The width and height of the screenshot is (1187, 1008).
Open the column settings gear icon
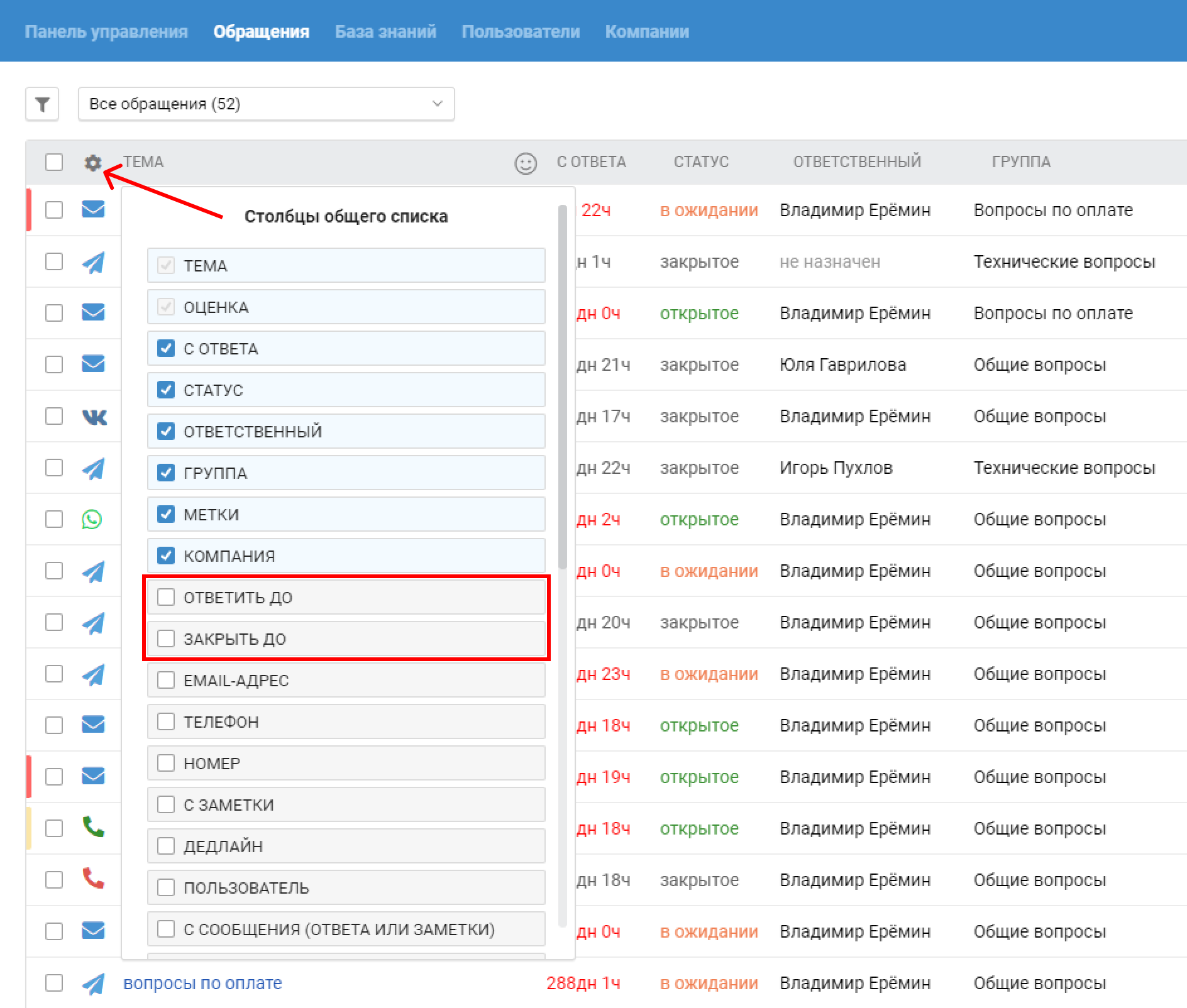pyautogui.click(x=92, y=163)
